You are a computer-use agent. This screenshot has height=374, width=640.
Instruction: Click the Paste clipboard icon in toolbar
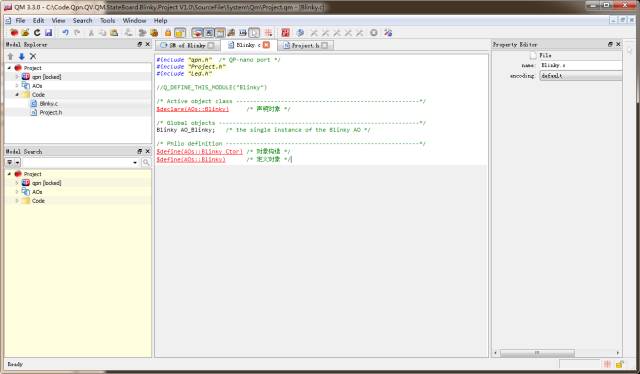click(114, 33)
